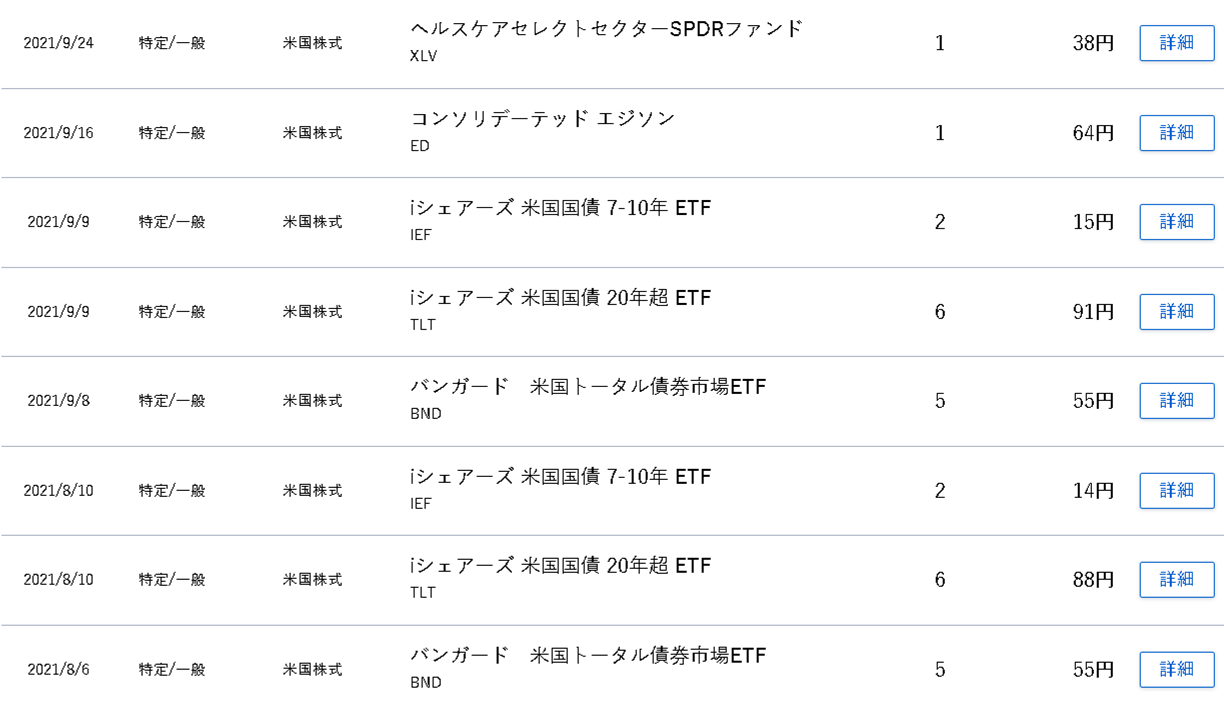
Task: Click 詳細 button for コンソリデーテッド エジソン
Action: pyautogui.click(x=1176, y=133)
